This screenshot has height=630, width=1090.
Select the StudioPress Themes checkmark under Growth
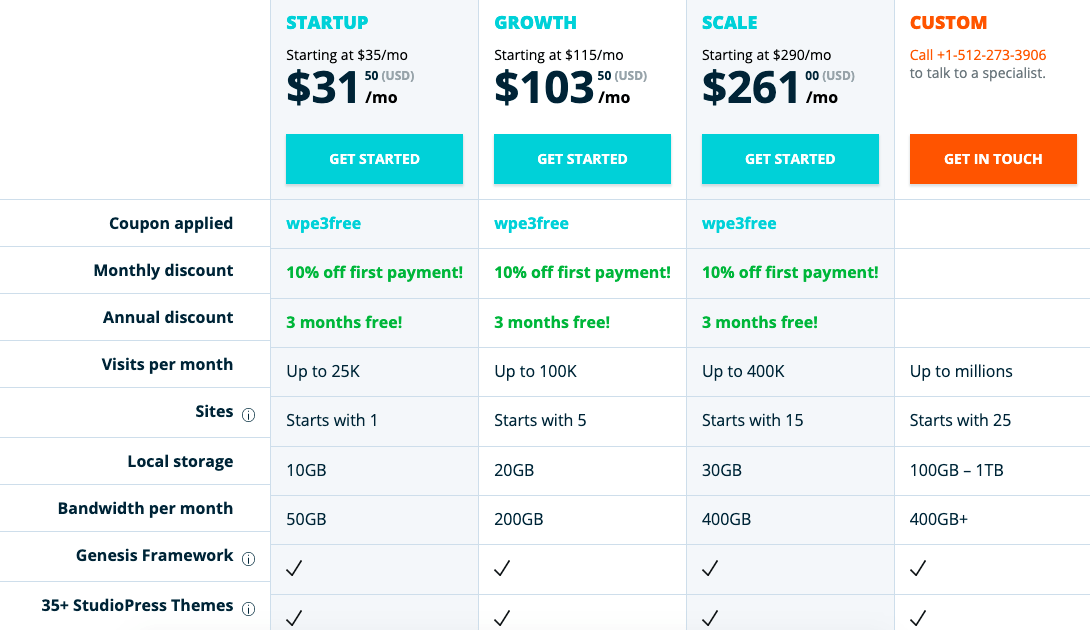pyautogui.click(x=501, y=618)
